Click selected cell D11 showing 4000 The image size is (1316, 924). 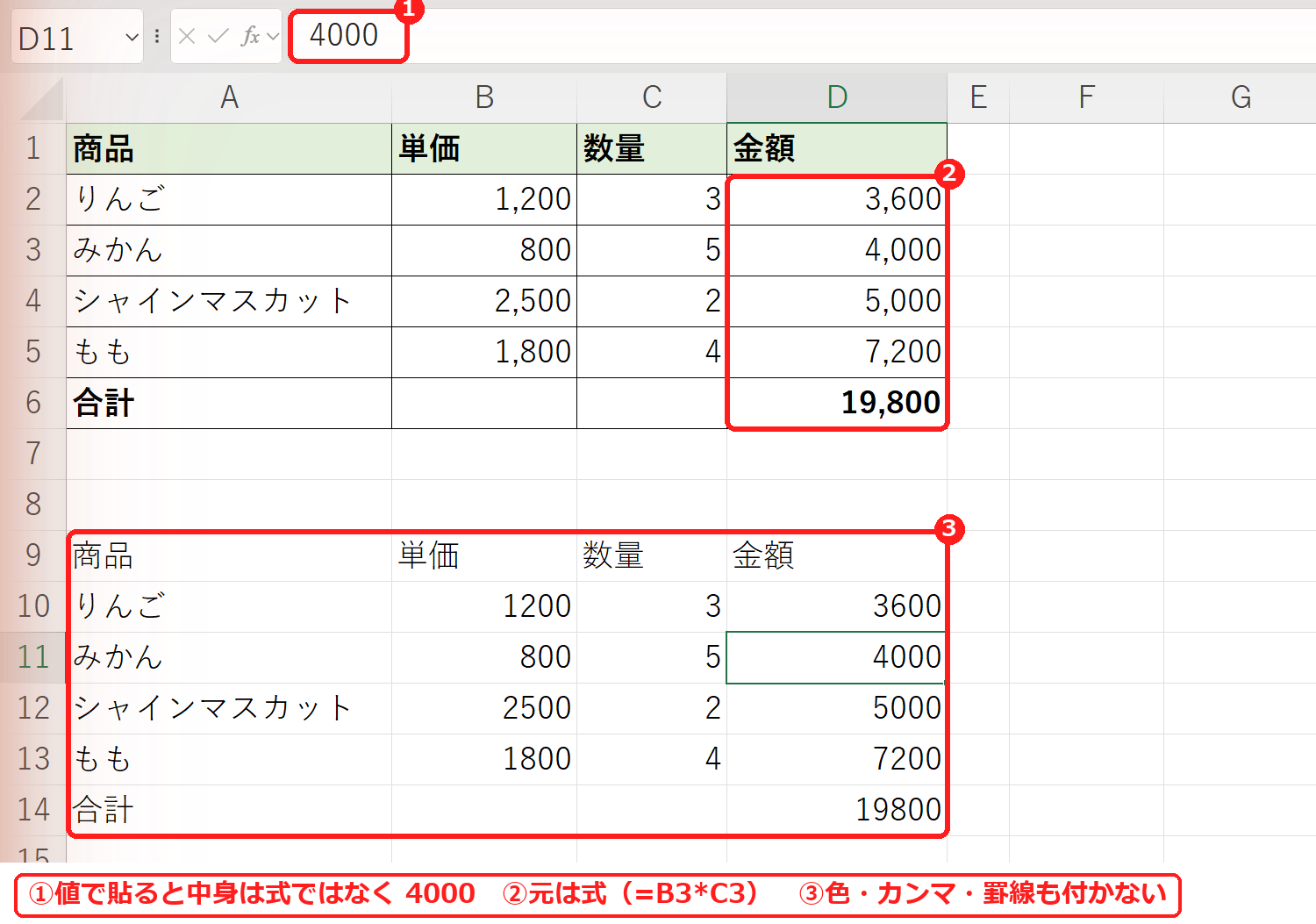(x=837, y=657)
